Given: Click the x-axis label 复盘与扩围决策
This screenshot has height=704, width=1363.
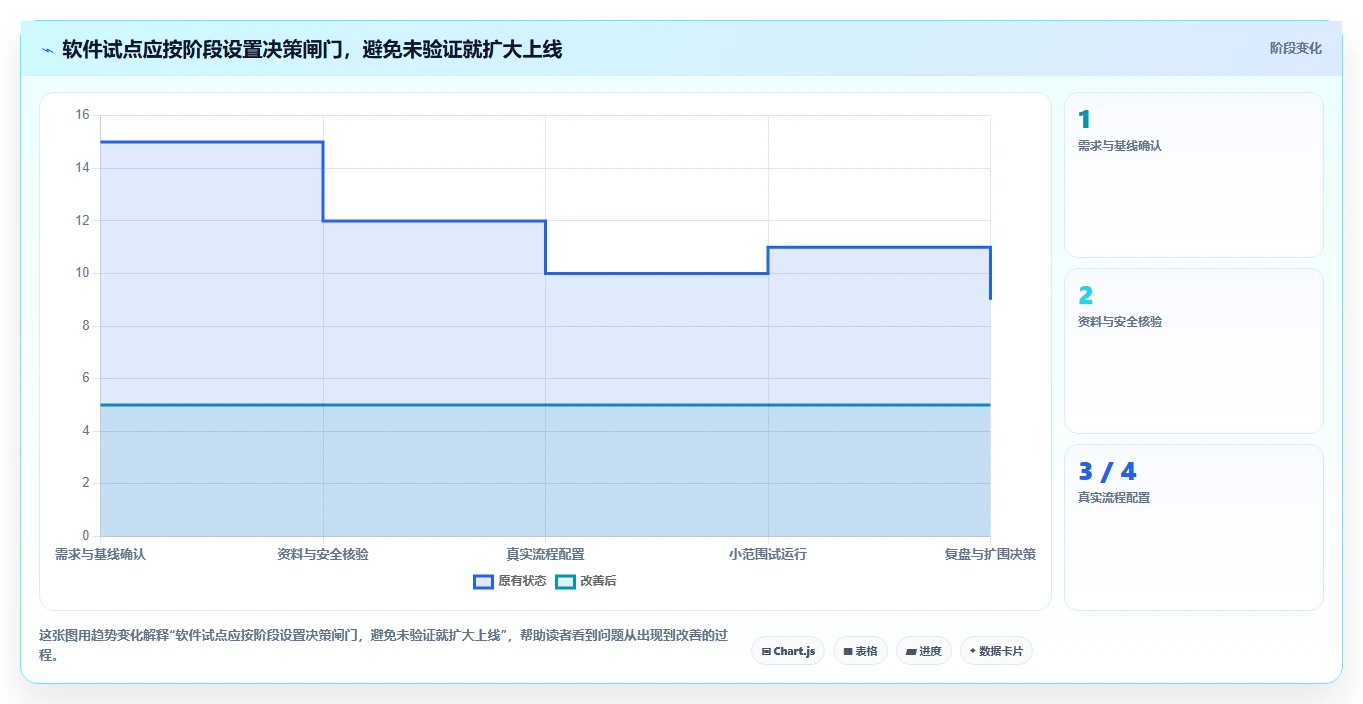Looking at the screenshot, I should click(990, 554).
